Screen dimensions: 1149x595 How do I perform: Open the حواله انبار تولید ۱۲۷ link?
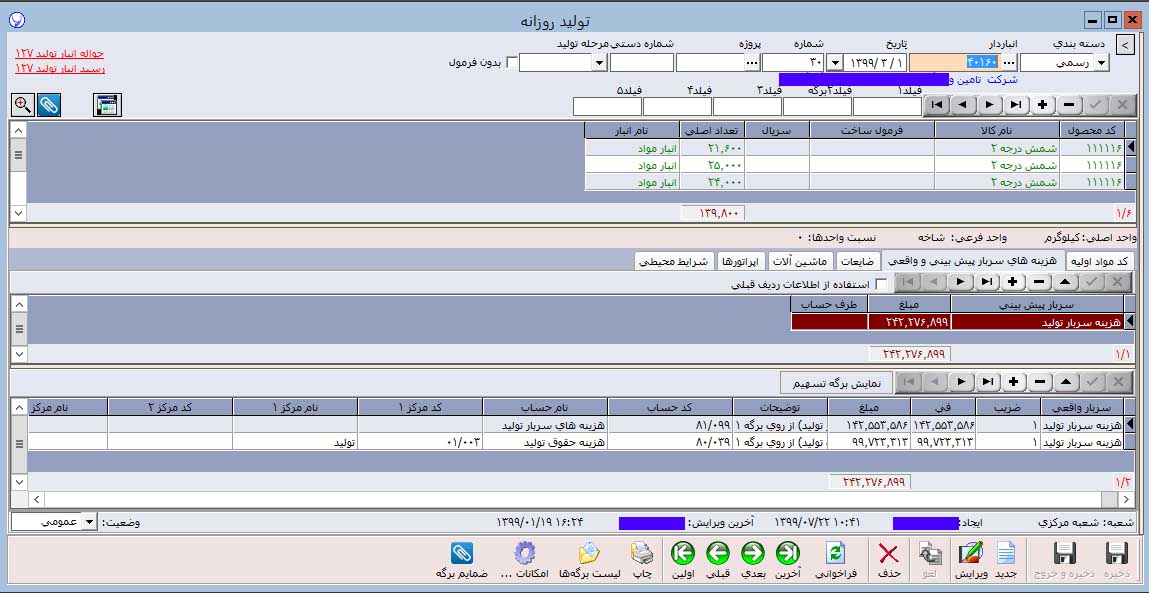pyautogui.click(x=60, y=53)
